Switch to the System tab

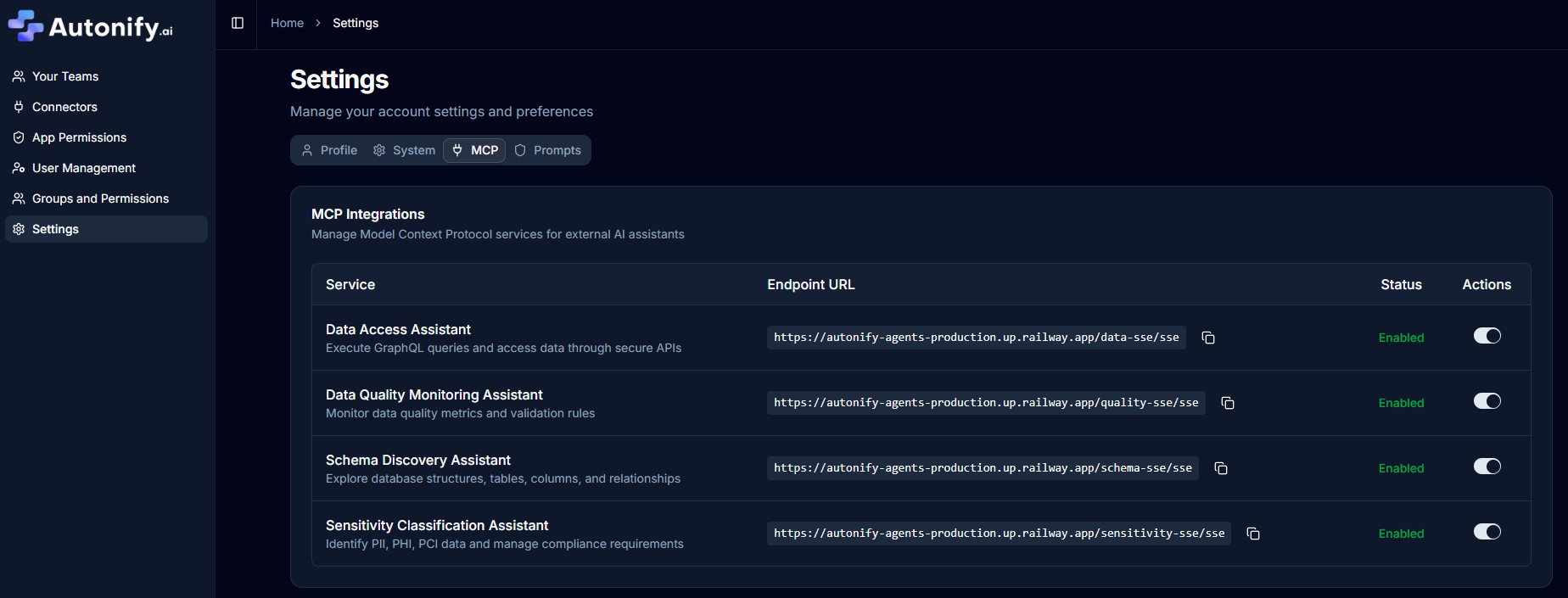pyautogui.click(x=404, y=150)
